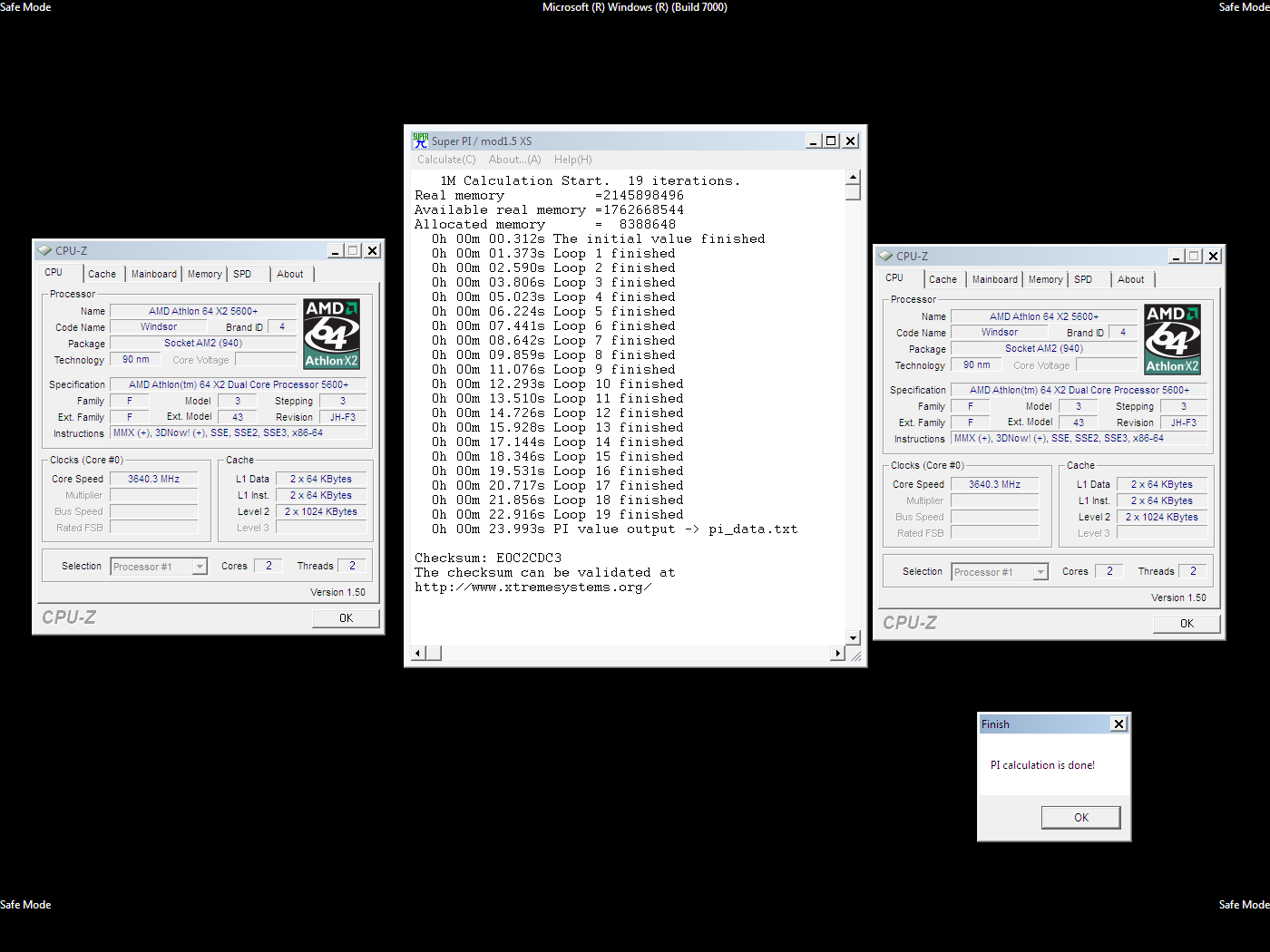Image resolution: width=1270 pixels, height=952 pixels.
Task: Click 'Checksum: E0C2CDC3' line in Super PI
Action: pyautogui.click(x=488, y=558)
